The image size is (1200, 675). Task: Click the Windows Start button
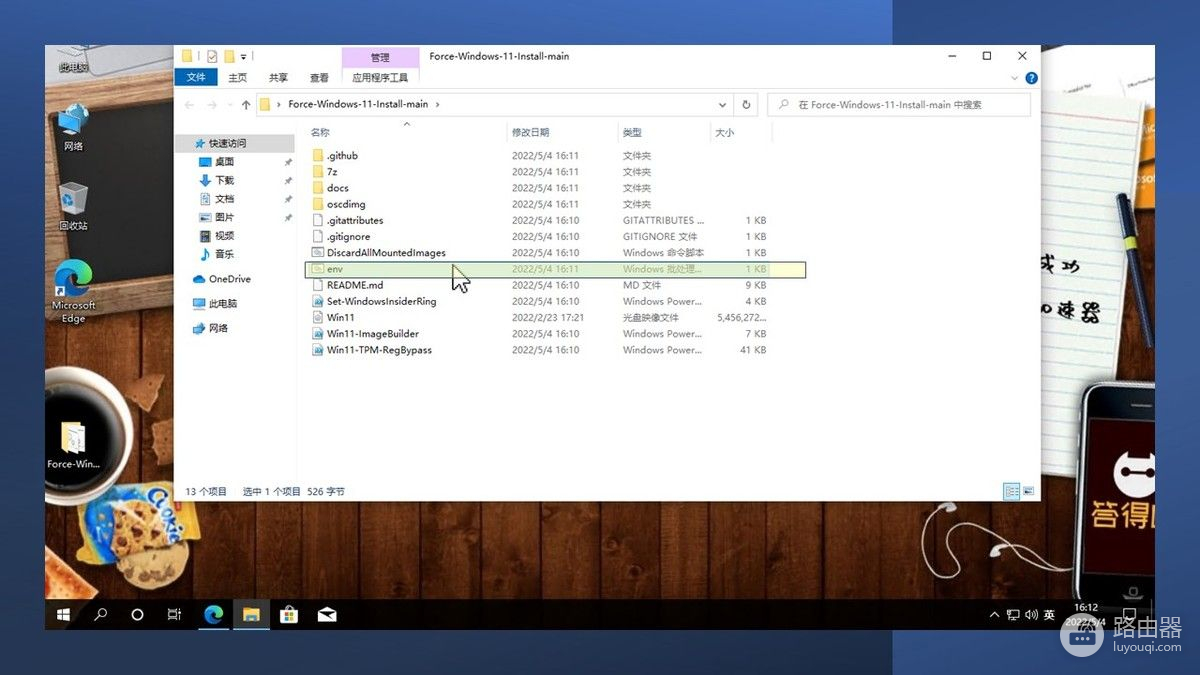click(x=63, y=614)
